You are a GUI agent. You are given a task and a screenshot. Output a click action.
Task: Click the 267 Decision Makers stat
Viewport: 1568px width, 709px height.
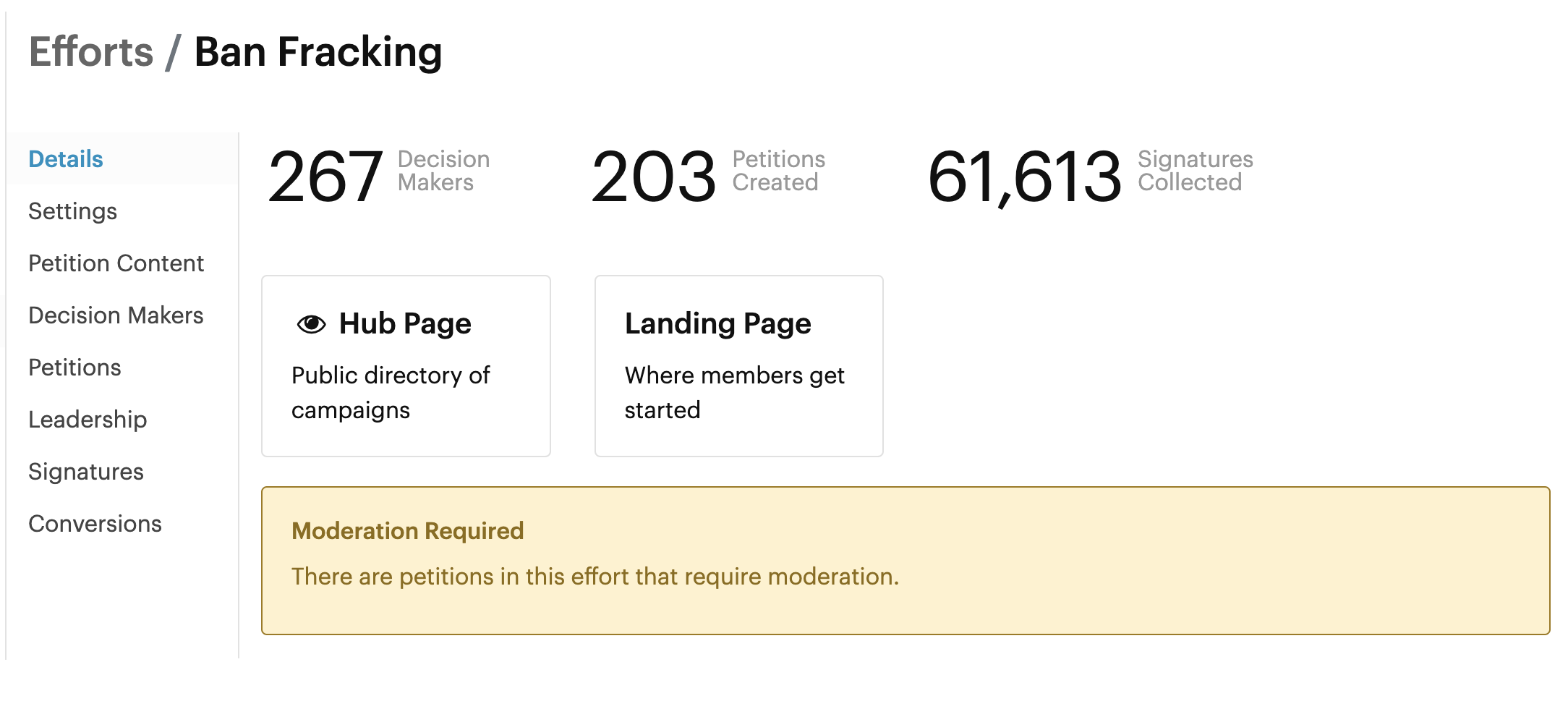tap(378, 175)
